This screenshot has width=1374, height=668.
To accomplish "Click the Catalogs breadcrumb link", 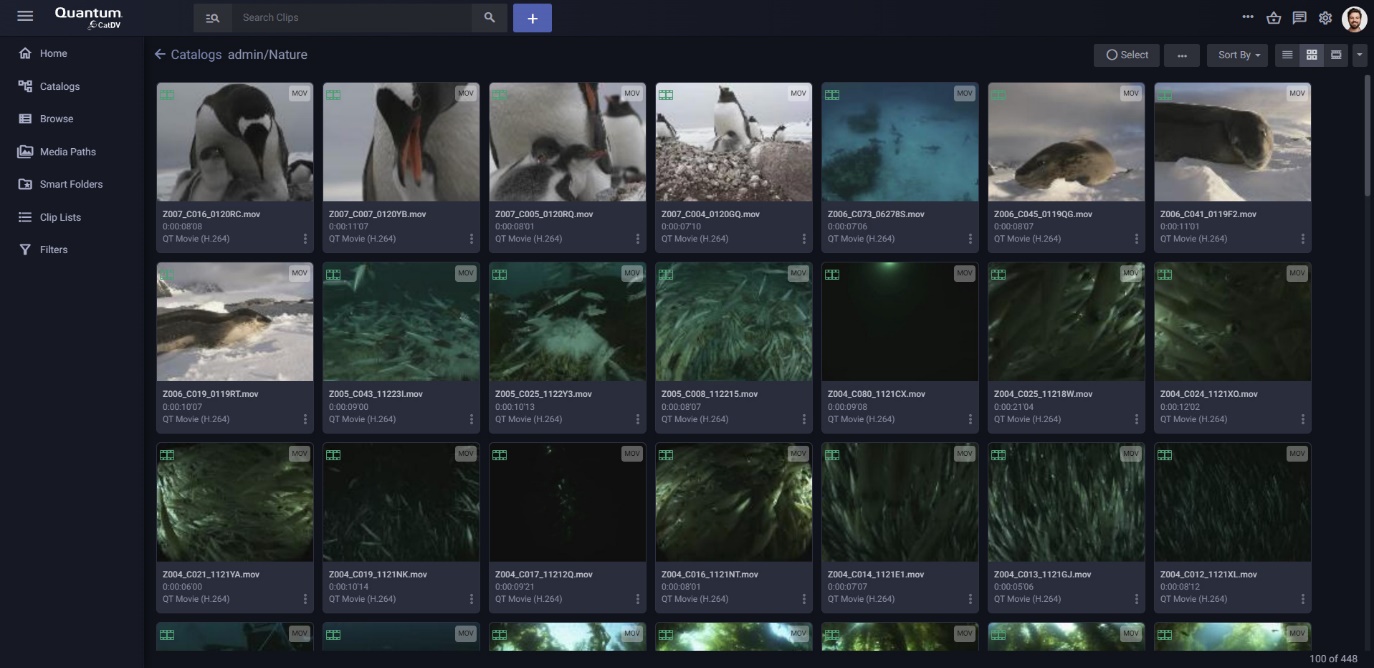I will tap(196, 55).
